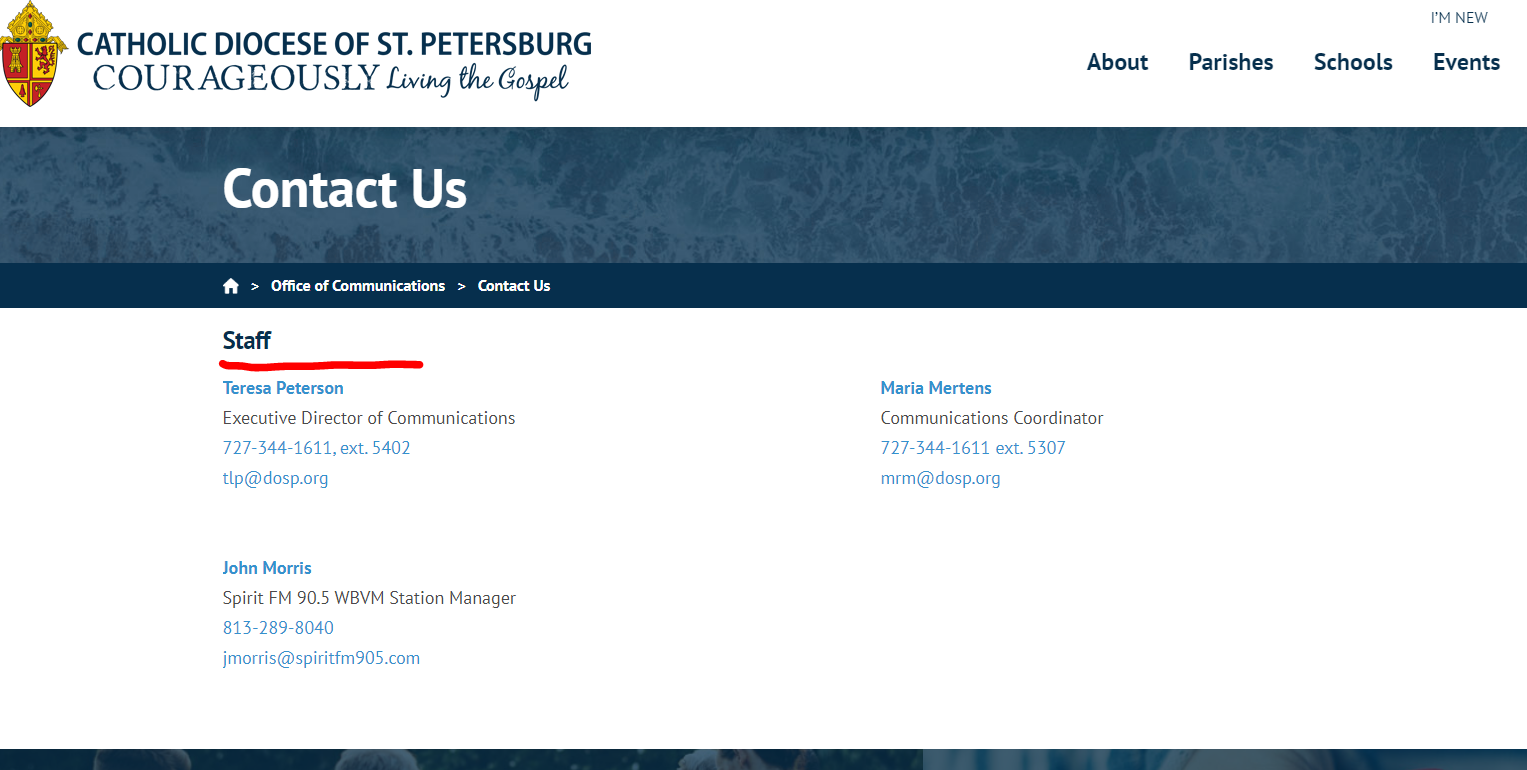Email mrm@dosp.org
This screenshot has width=1527, height=770.
pos(940,478)
